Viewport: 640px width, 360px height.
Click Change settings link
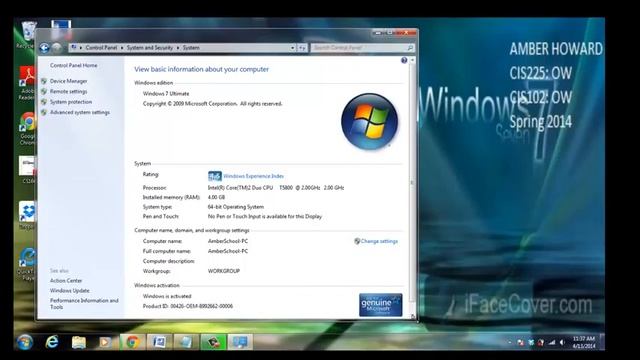(379, 241)
